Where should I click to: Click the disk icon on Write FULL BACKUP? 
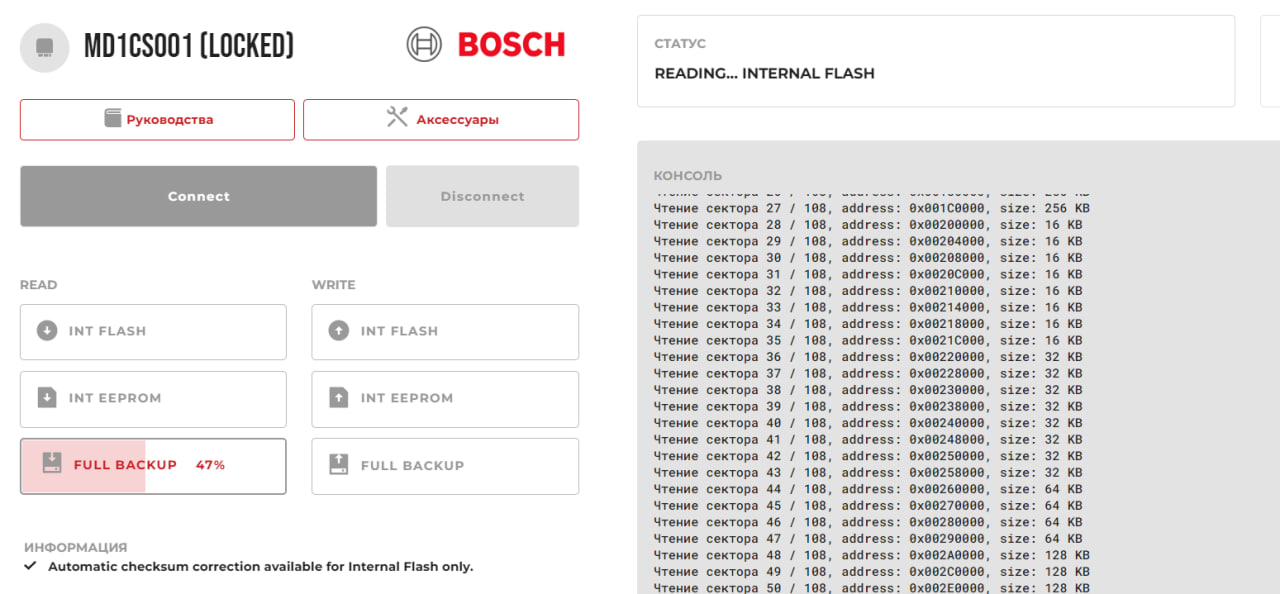(x=339, y=464)
